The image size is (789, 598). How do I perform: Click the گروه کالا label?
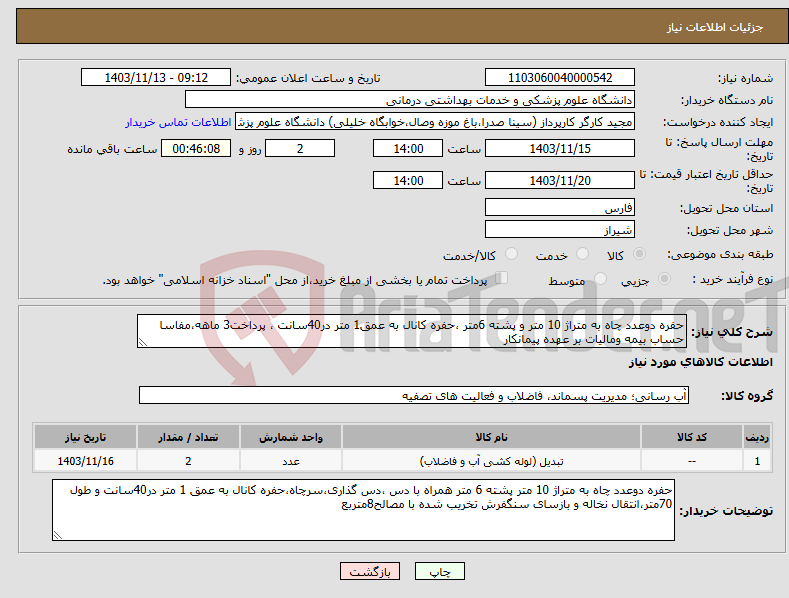[747, 396]
